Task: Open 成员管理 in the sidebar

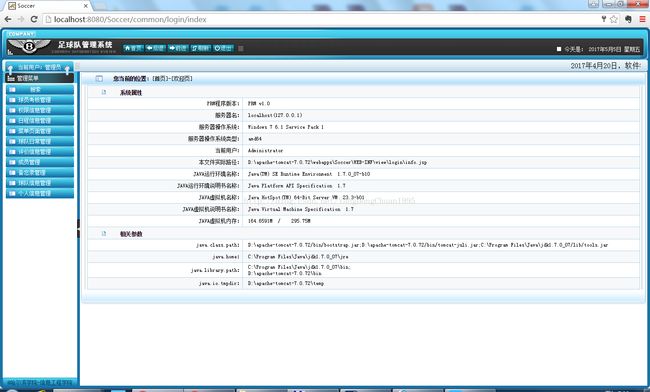Action: click(x=40, y=162)
